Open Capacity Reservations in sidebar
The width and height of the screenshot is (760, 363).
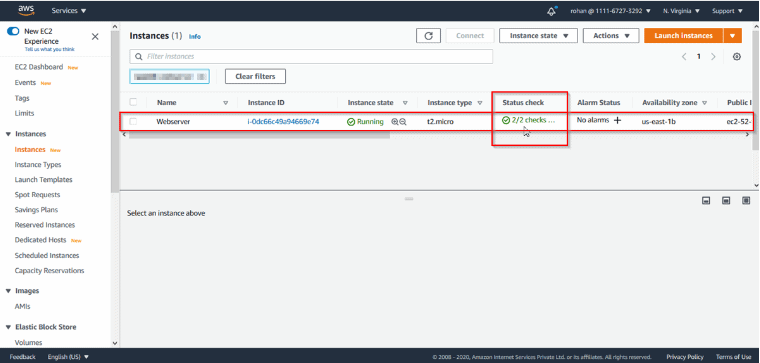pos(49,270)
